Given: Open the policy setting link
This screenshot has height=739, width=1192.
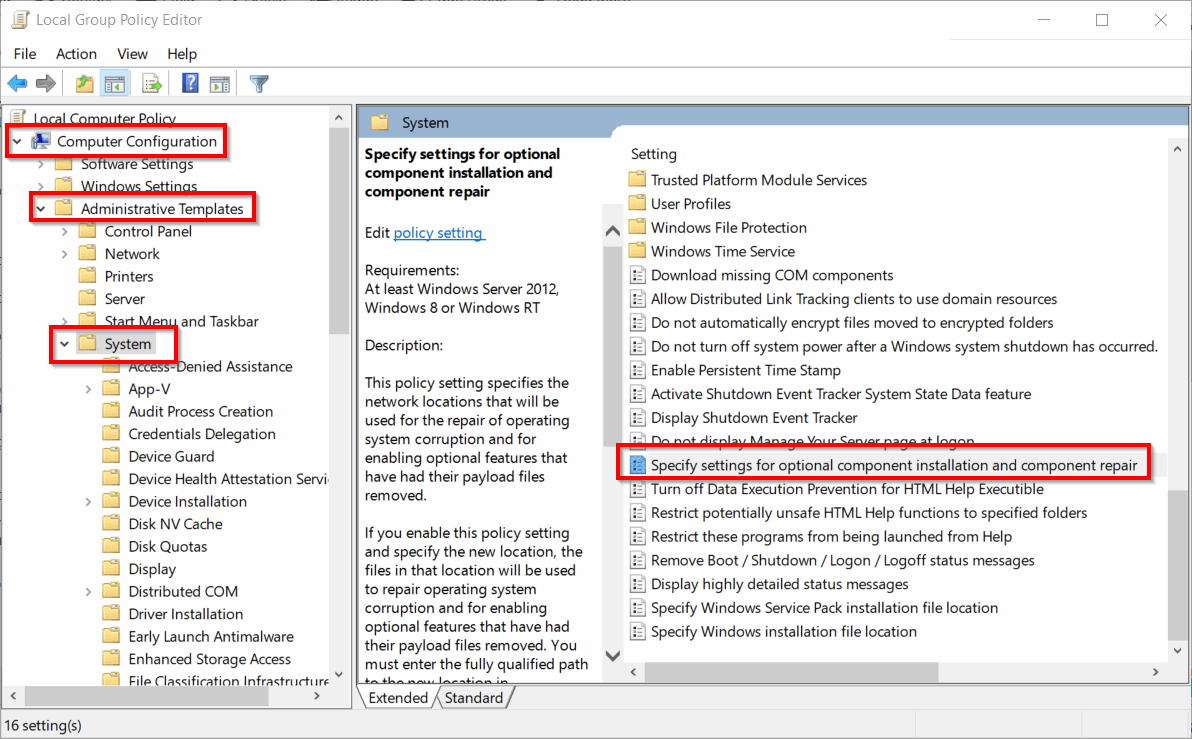Looking at the screenshot, I should 439,233.
